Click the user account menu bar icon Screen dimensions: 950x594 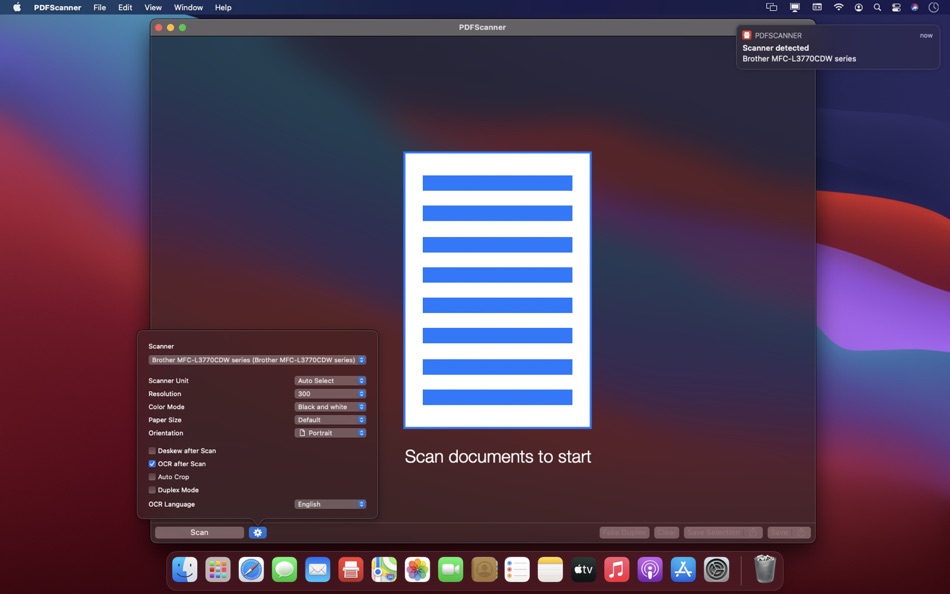click(x=859, y=7)
